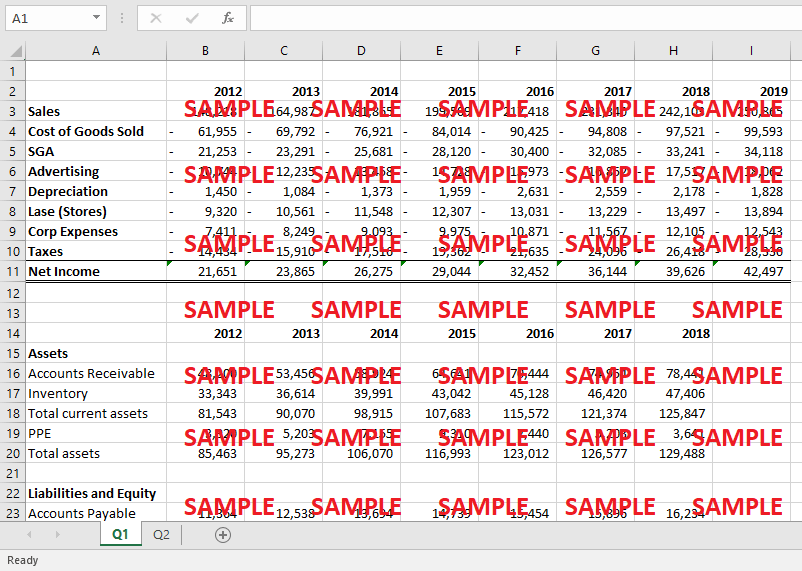Click the Accounts Payable label cell
Image resolution: width=802 pixels, height=571 pixels.
96,513
